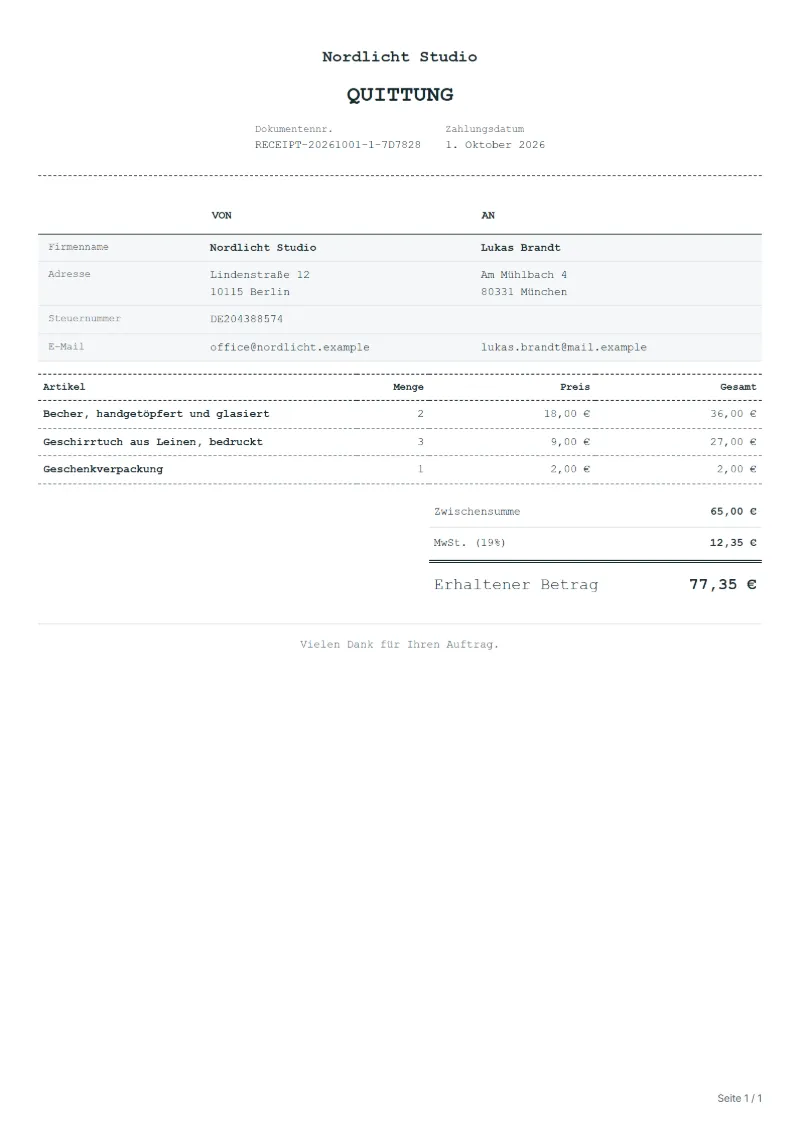The width and height of the screenshot is (800, 1131).
Task: Select the recipient name Lukas Brandt
Action: 521,247
